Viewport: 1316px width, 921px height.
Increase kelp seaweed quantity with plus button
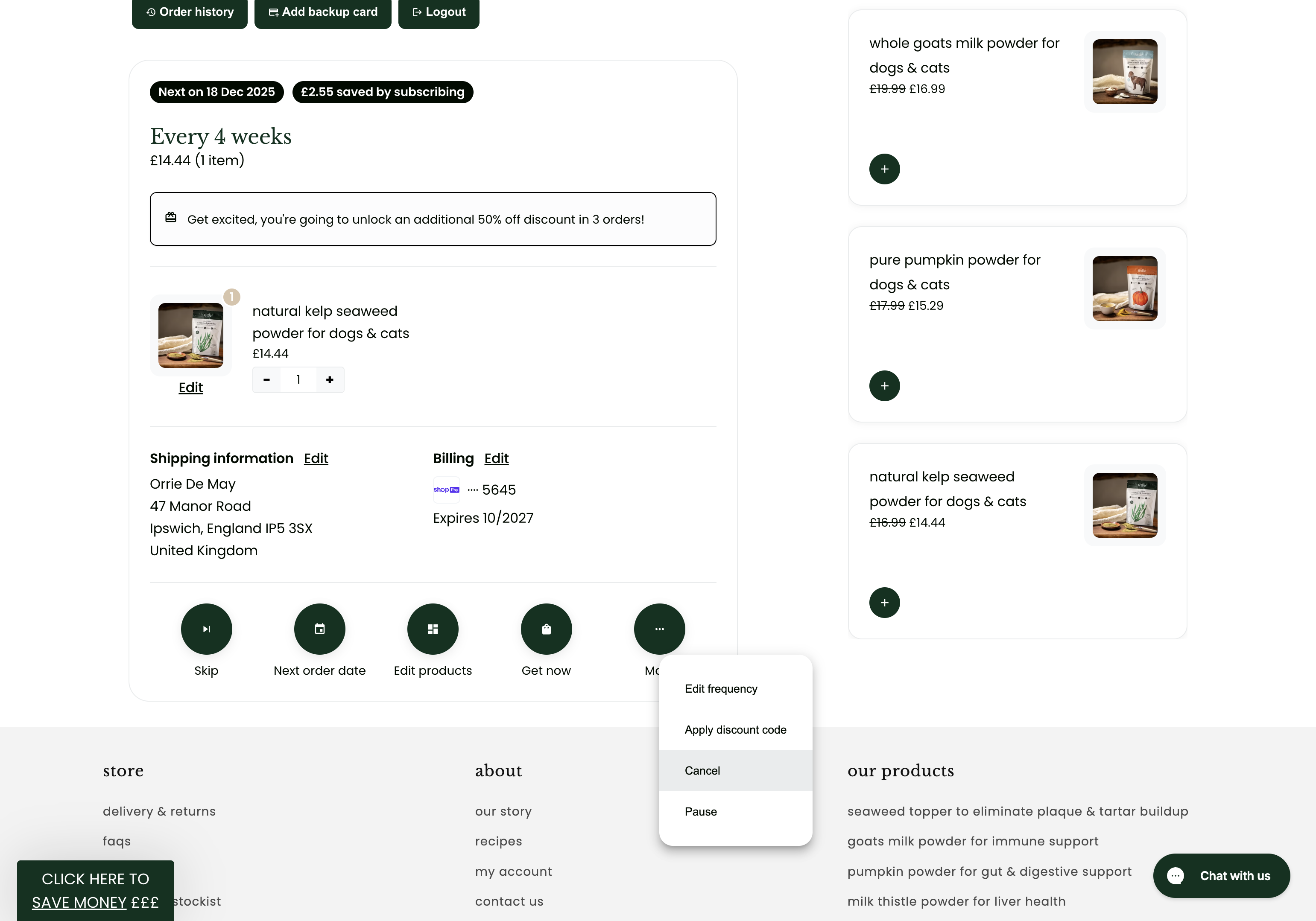330,380
